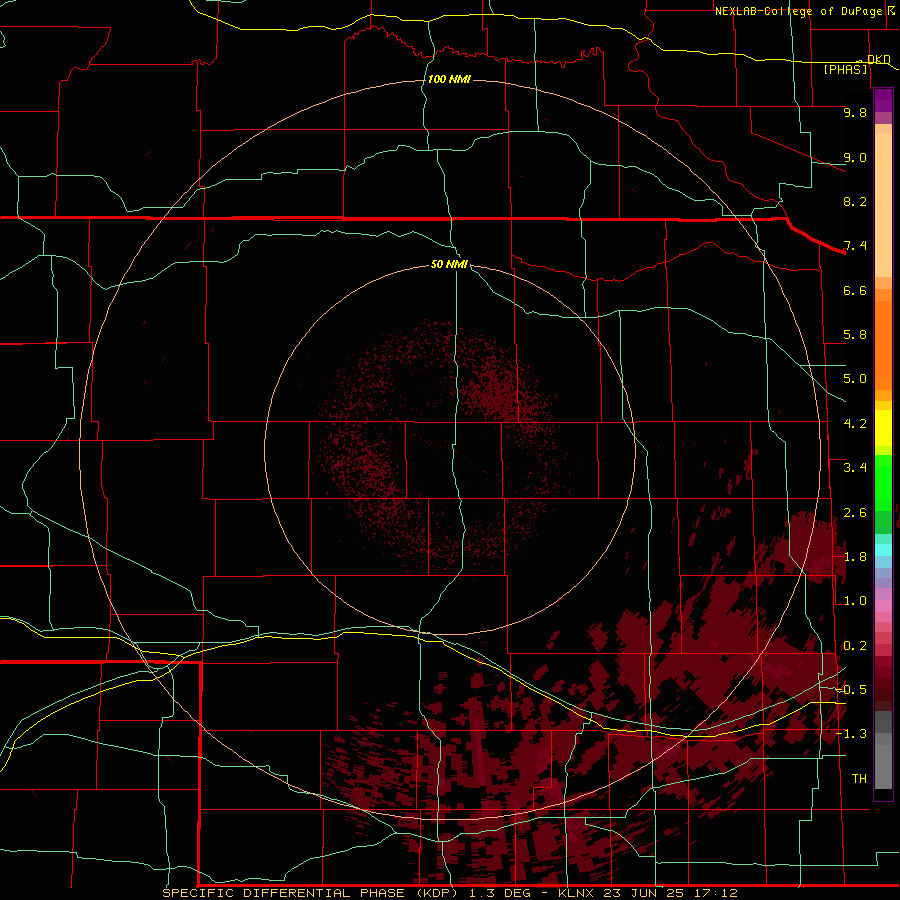
Task: Pick the orange band on color bar
Action: [883, 344]
